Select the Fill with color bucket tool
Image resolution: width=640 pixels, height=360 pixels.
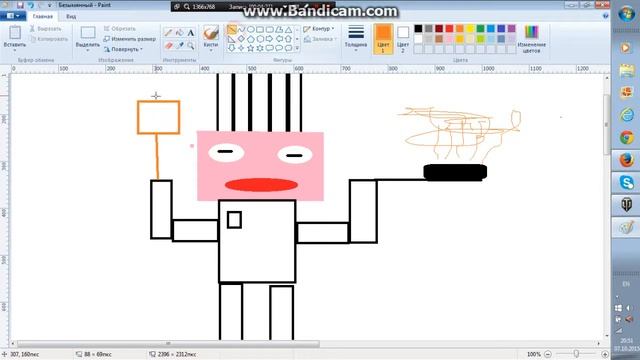tap(180, 33)
